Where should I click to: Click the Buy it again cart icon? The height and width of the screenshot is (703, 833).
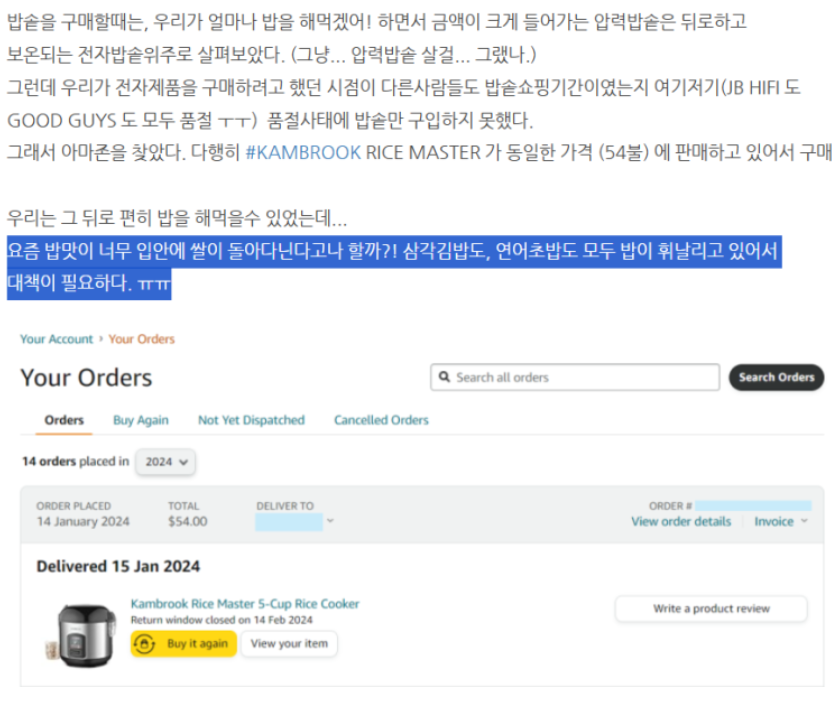click(144, 644)
